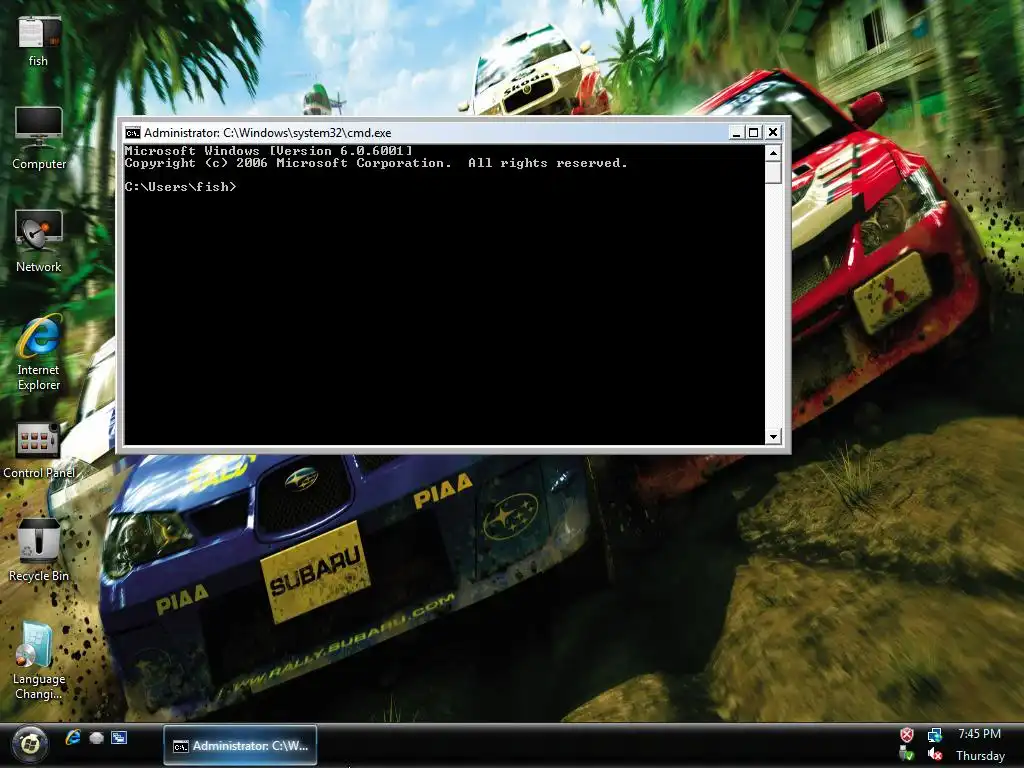Click the cmd.exe window title text
1024x768 pixels.
point(267,133)
